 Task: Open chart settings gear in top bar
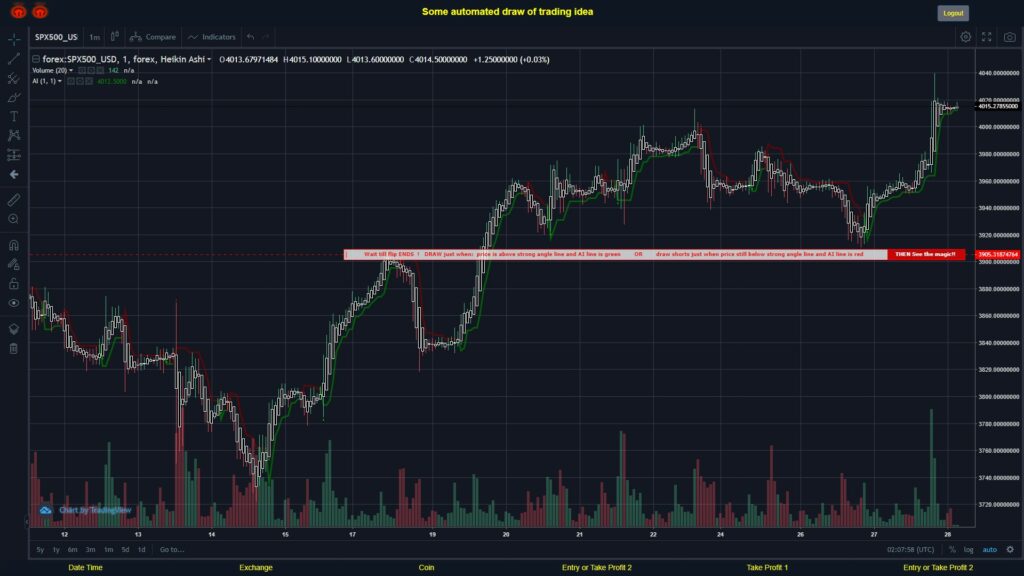[x=965, y=37]
